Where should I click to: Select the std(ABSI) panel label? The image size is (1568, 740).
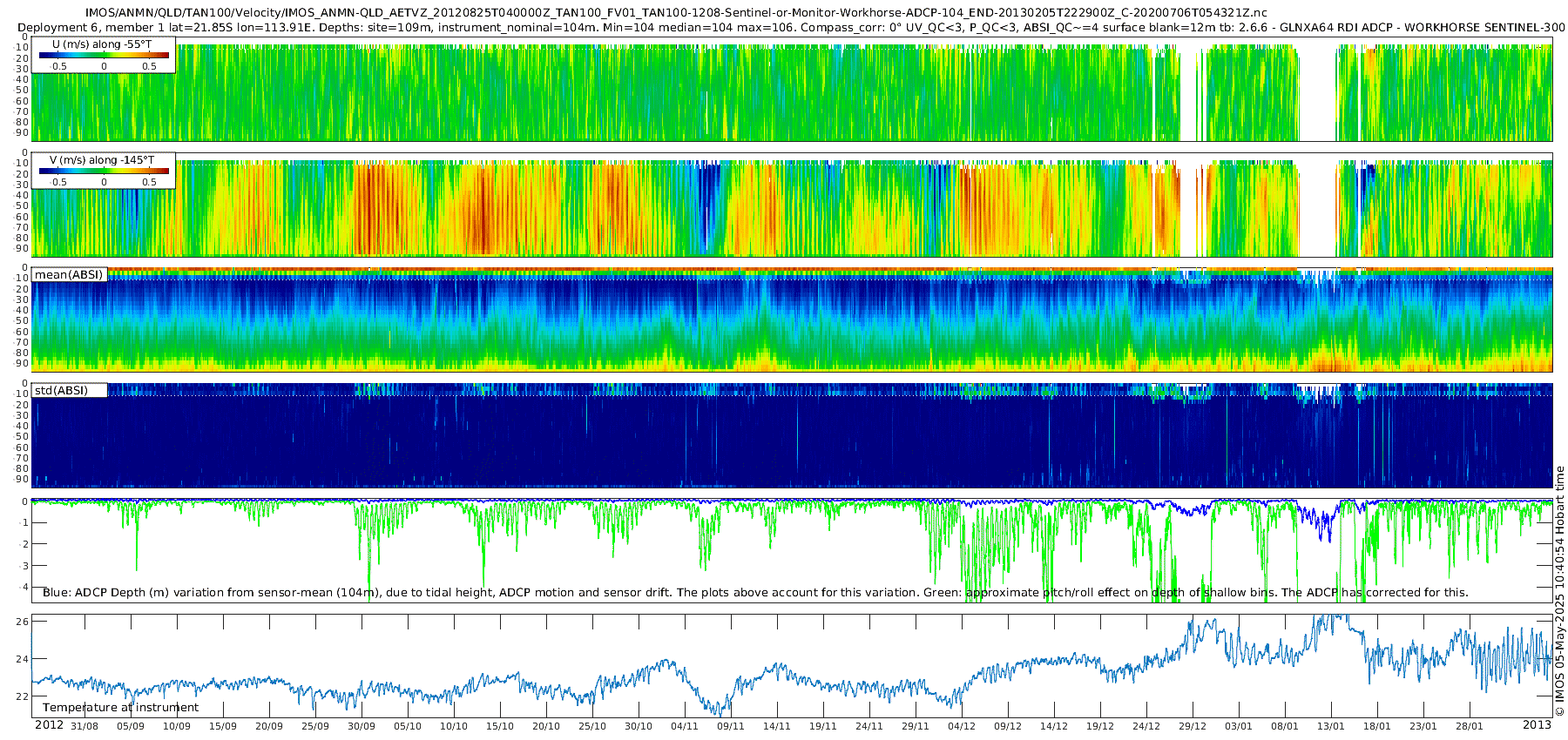[x=62, y=391]
